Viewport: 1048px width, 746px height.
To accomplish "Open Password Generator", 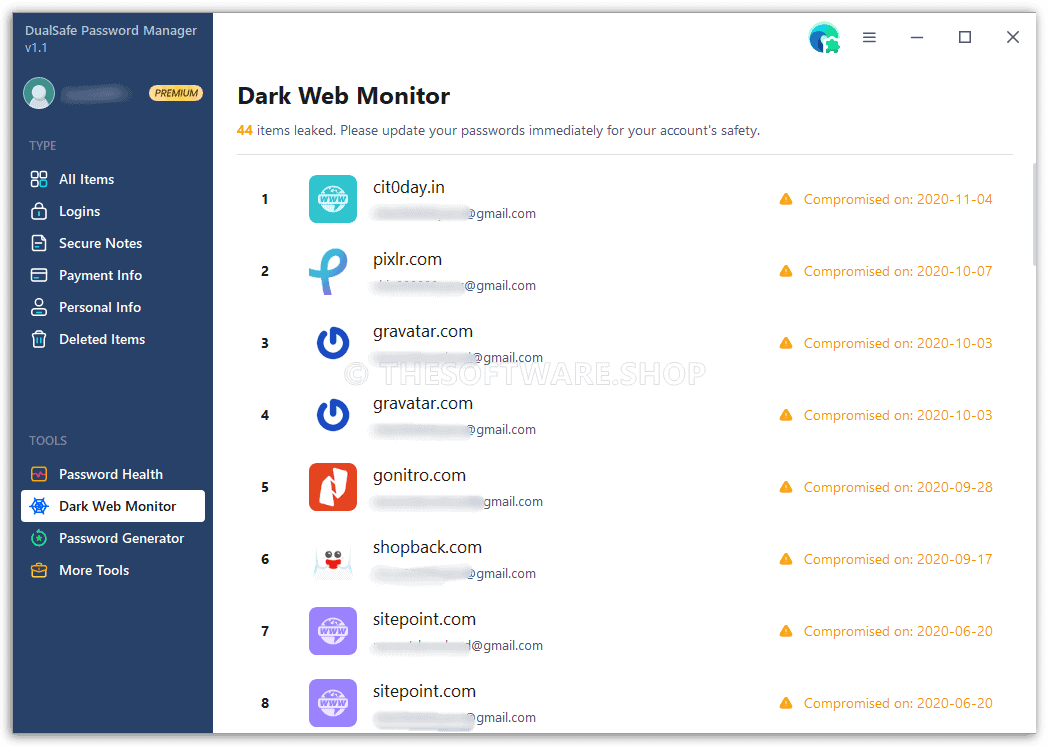I will click(x=112, y=539).
